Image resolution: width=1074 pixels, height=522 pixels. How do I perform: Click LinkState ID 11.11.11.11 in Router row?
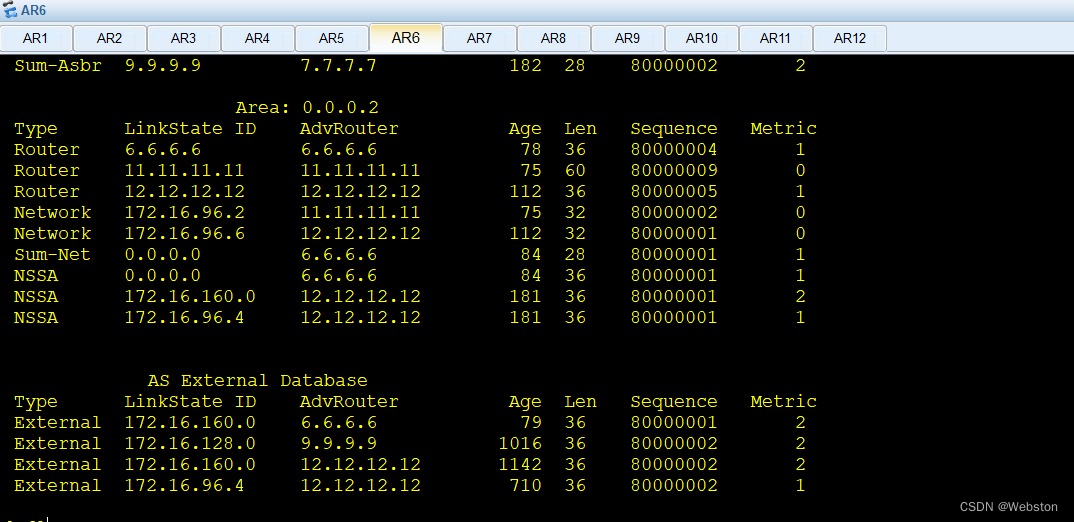click(184, 171)
